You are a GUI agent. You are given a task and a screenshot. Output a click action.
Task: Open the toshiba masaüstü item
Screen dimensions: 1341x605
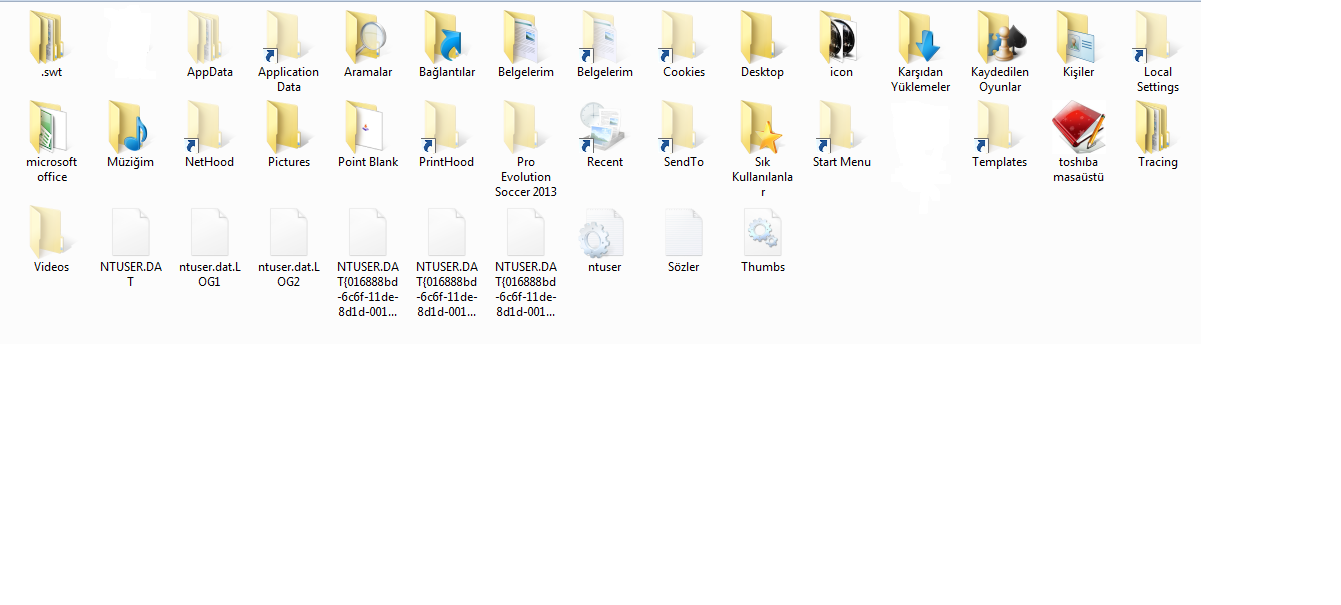pyautogui.click(x=1078, y=128)
